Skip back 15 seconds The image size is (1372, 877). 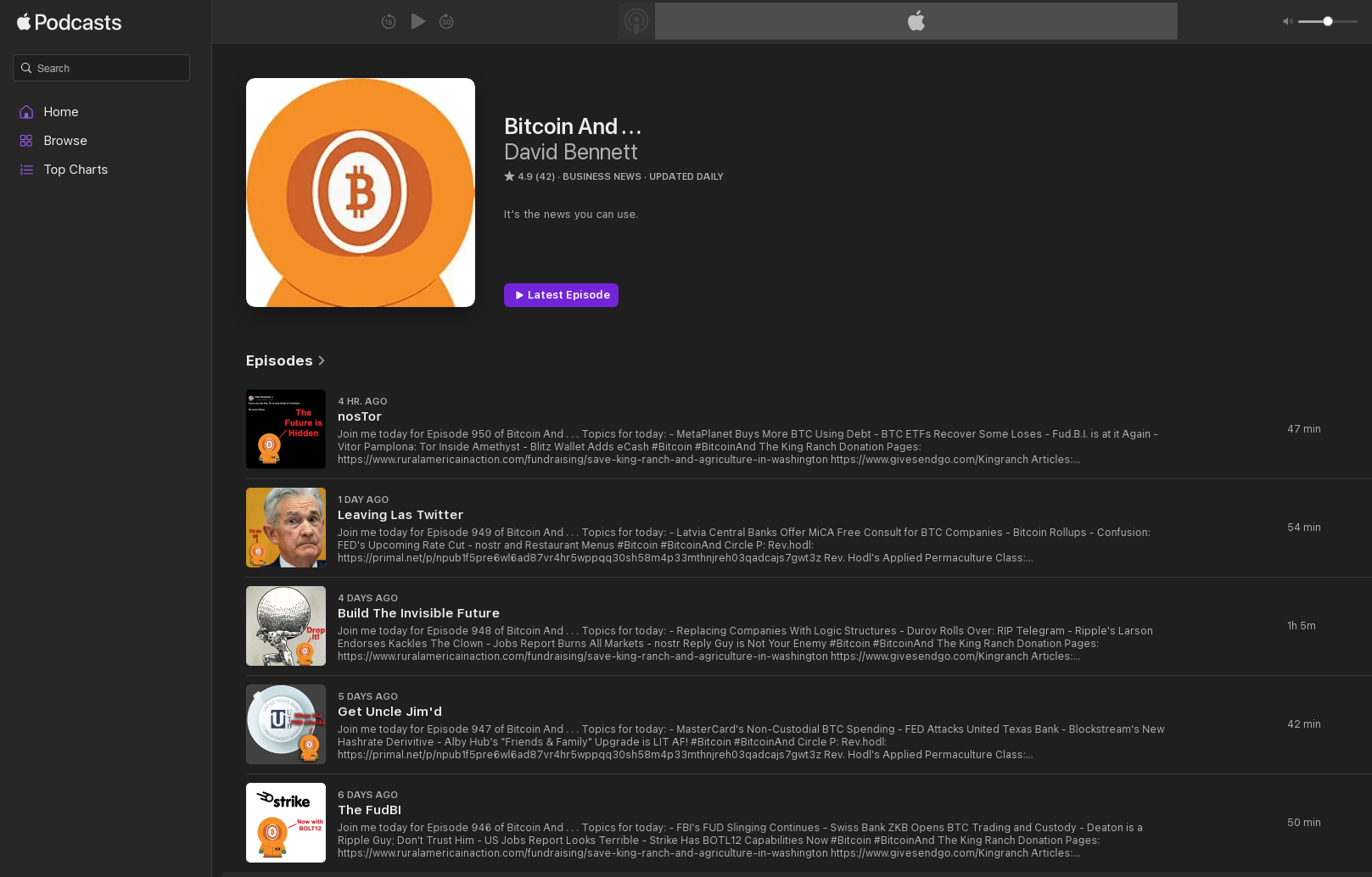pyautogui.click(x=389, y=21)
